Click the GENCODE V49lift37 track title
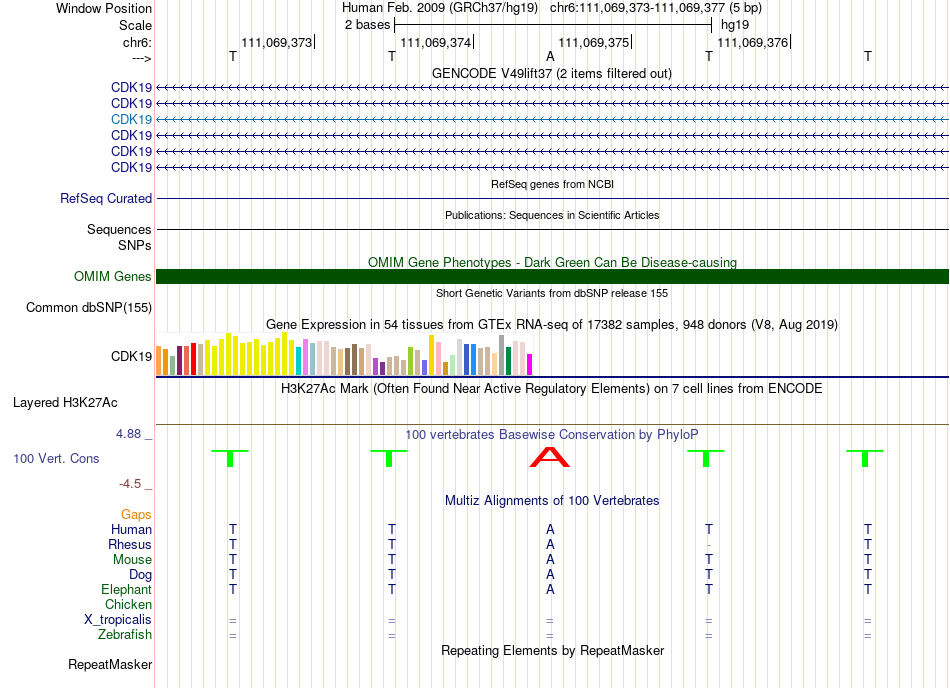The image size is (950, 688). pos(552,73)
